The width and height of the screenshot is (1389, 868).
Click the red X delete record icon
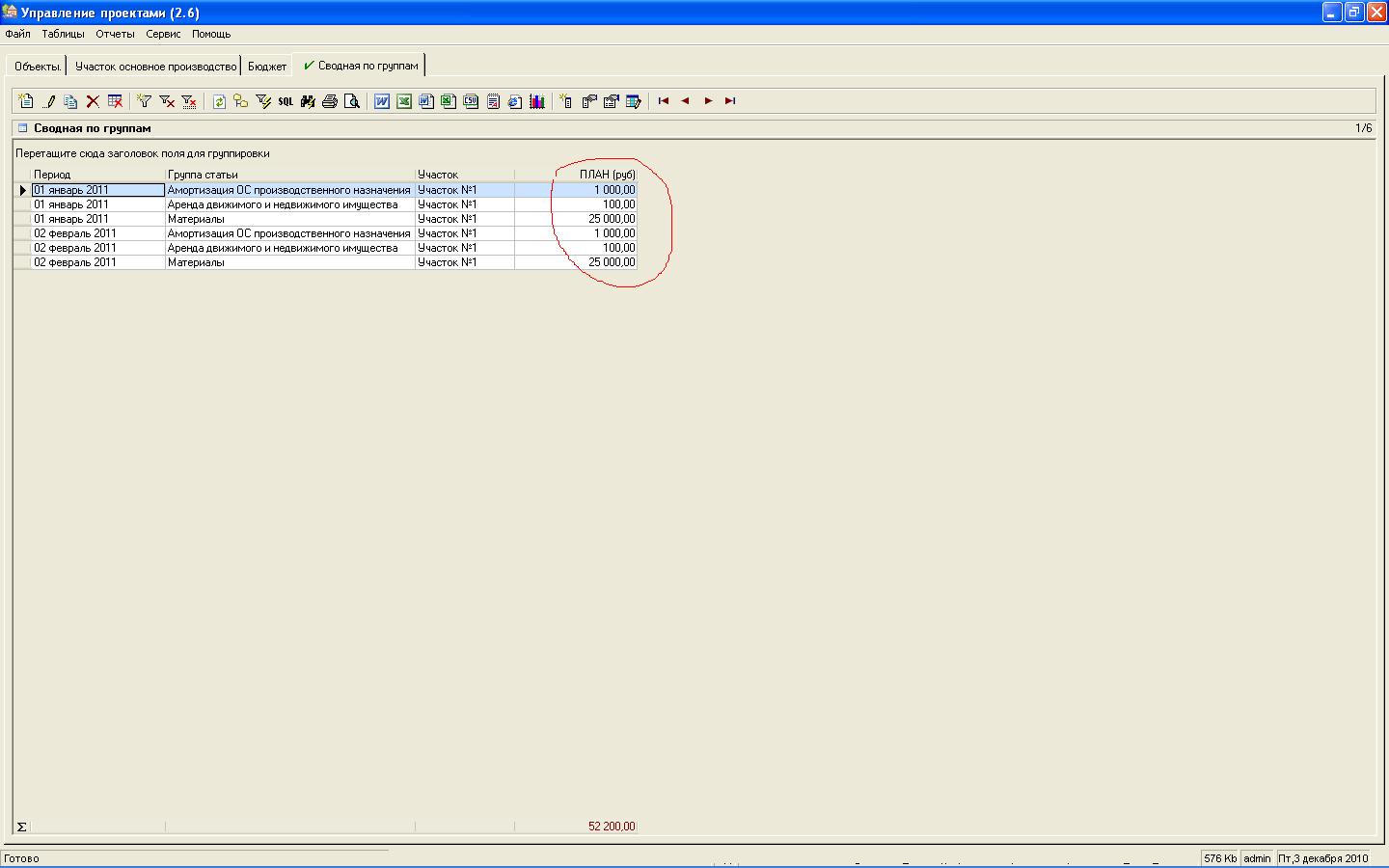[93, 101]
